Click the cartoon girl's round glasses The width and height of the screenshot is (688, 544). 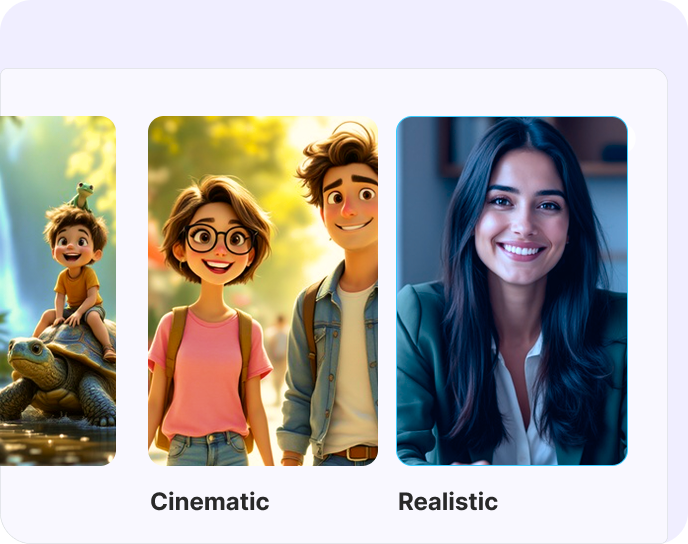point(220,239)
